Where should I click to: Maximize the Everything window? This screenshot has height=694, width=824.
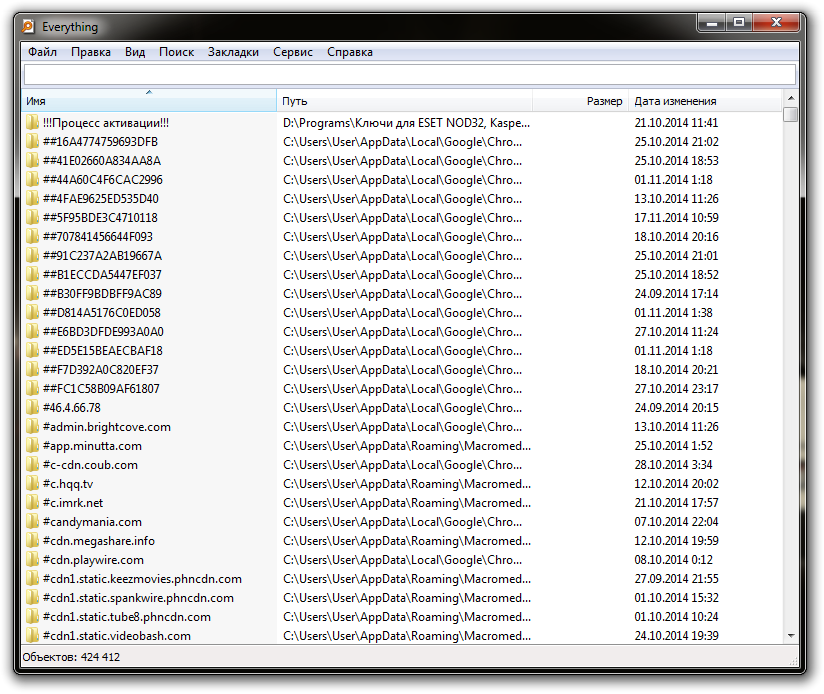[x=739, y=22]
